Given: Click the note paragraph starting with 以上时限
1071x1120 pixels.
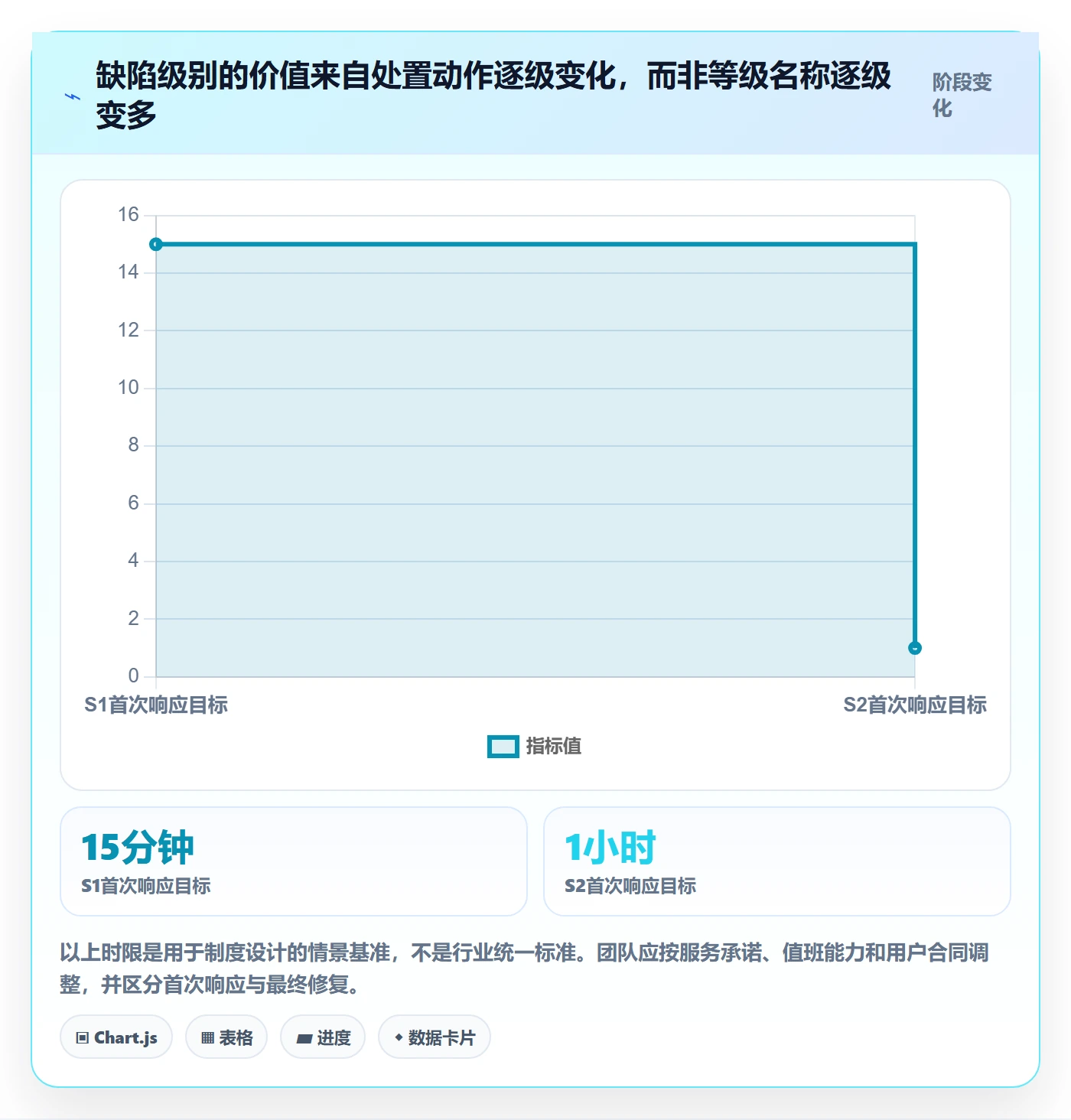Looking at the screenshot, I should click(x=525, y=969).
